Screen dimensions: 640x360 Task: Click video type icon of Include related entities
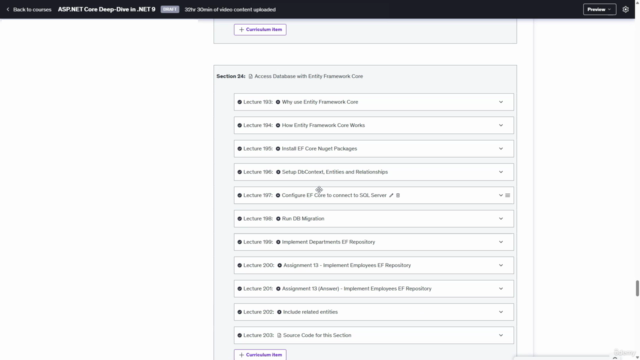click(x=279, y=312)
